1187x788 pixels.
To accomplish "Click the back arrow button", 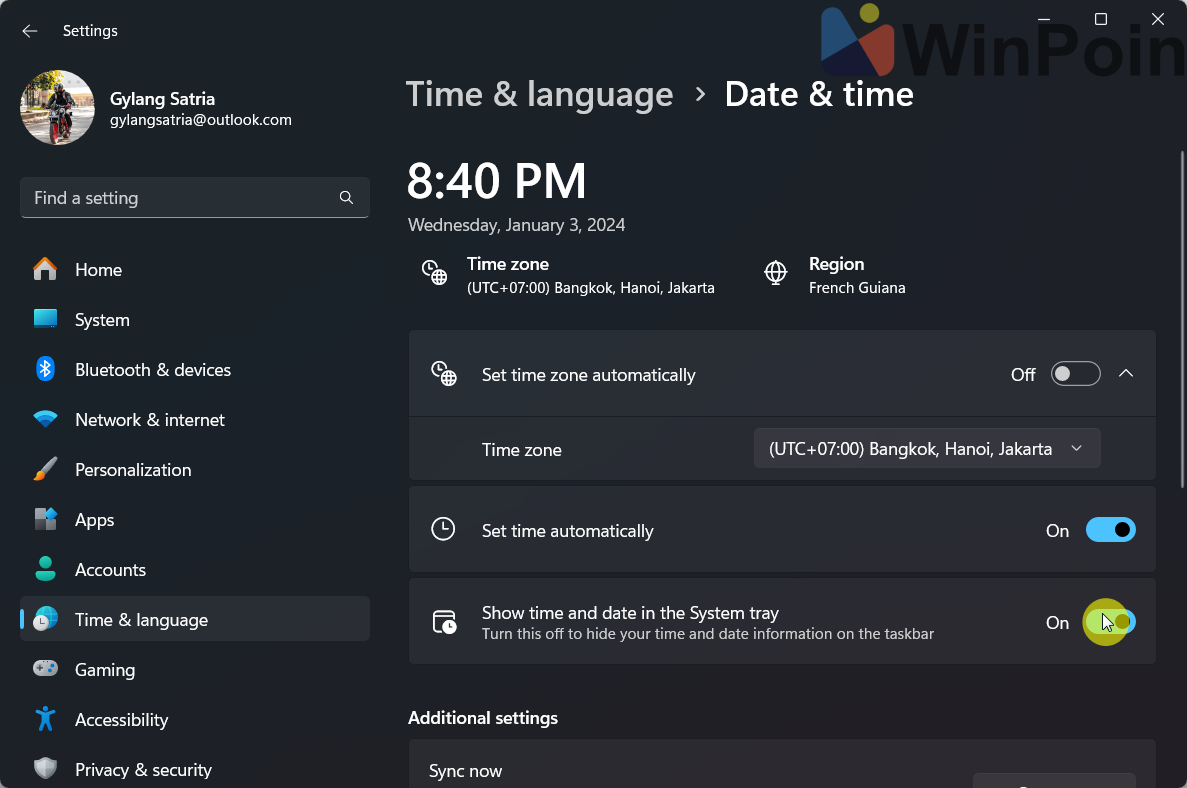I will pyautogui.click(x=30, y=31).
